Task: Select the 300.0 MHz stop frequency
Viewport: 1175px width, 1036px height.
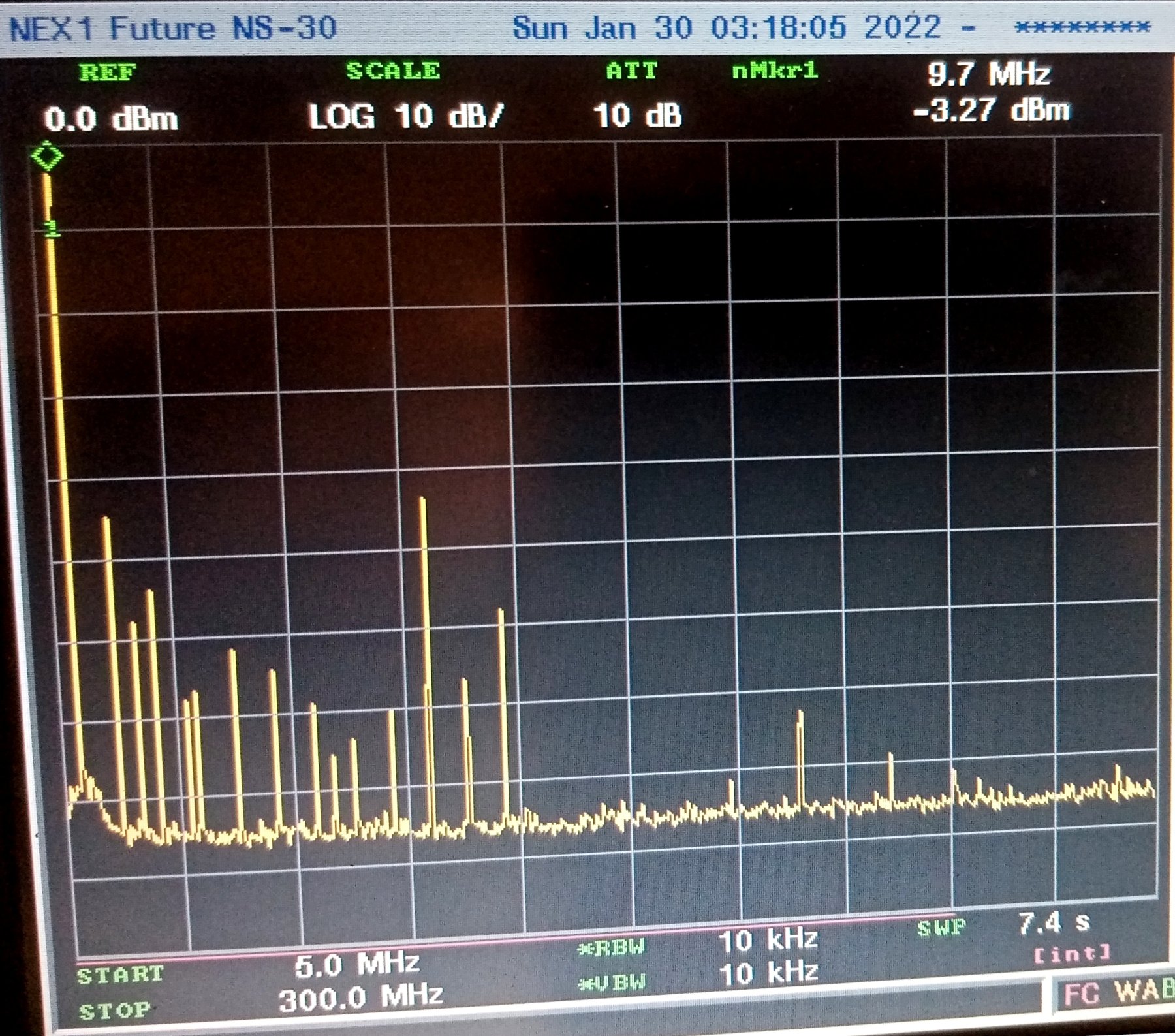Action: point(361,998)
